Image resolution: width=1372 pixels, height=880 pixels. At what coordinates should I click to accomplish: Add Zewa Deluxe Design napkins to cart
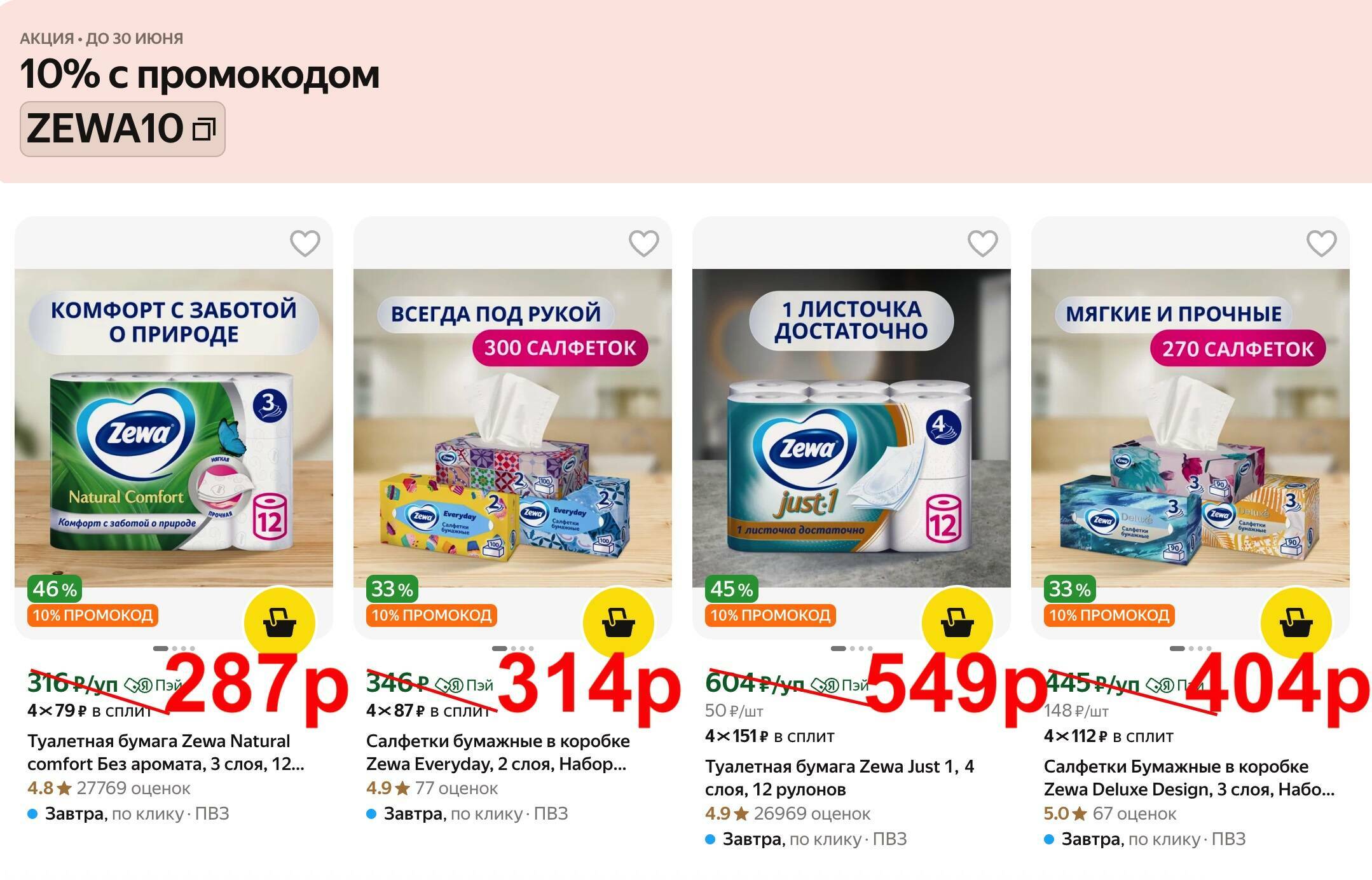(x=1296, y=623)
